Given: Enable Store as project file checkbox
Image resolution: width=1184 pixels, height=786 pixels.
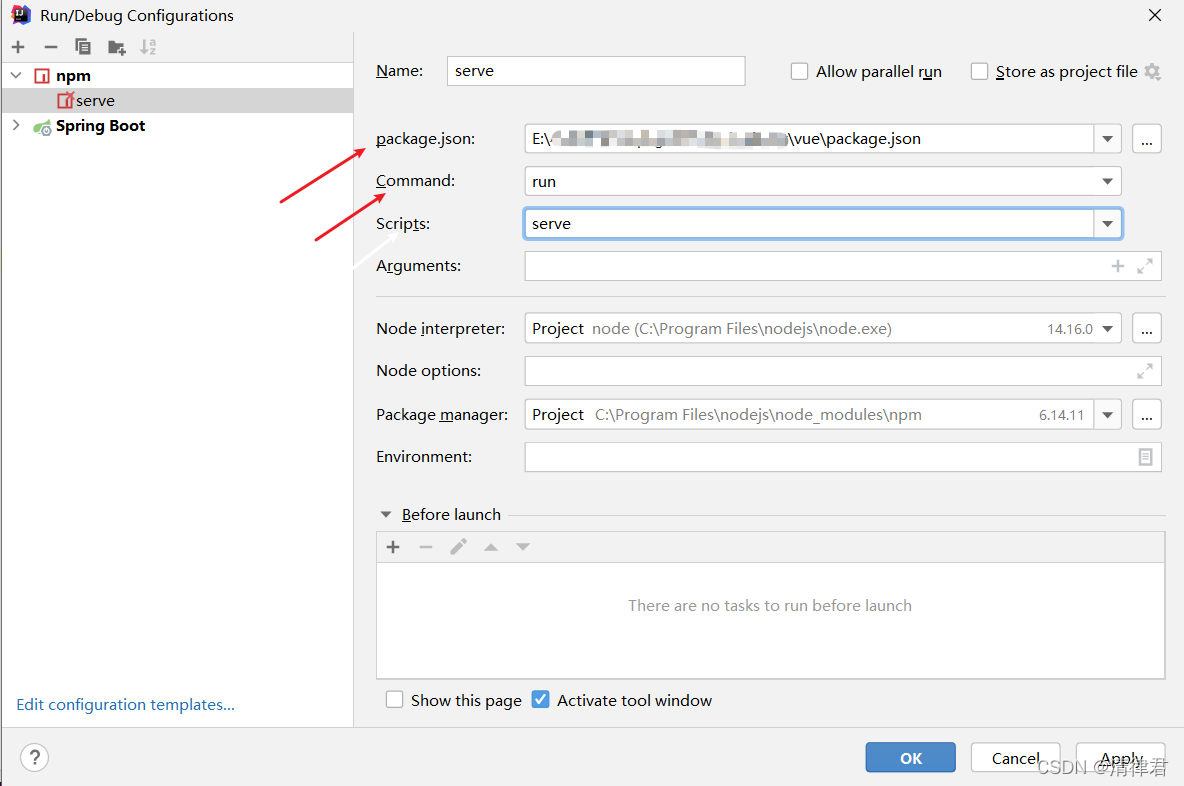Looking at the screenshot, I should coord(979,72).
